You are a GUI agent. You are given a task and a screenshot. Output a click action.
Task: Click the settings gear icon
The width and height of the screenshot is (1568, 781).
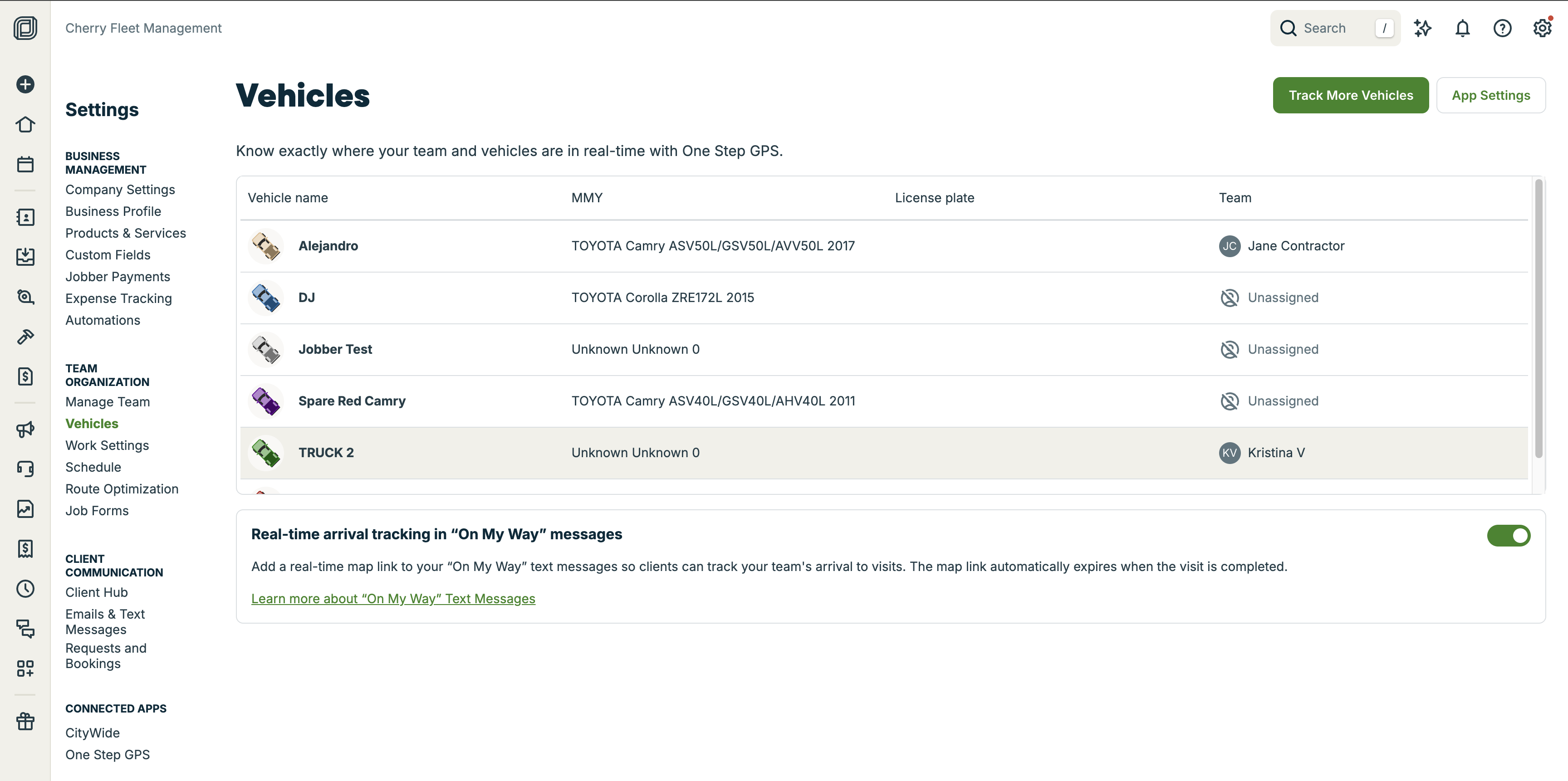1542,29
